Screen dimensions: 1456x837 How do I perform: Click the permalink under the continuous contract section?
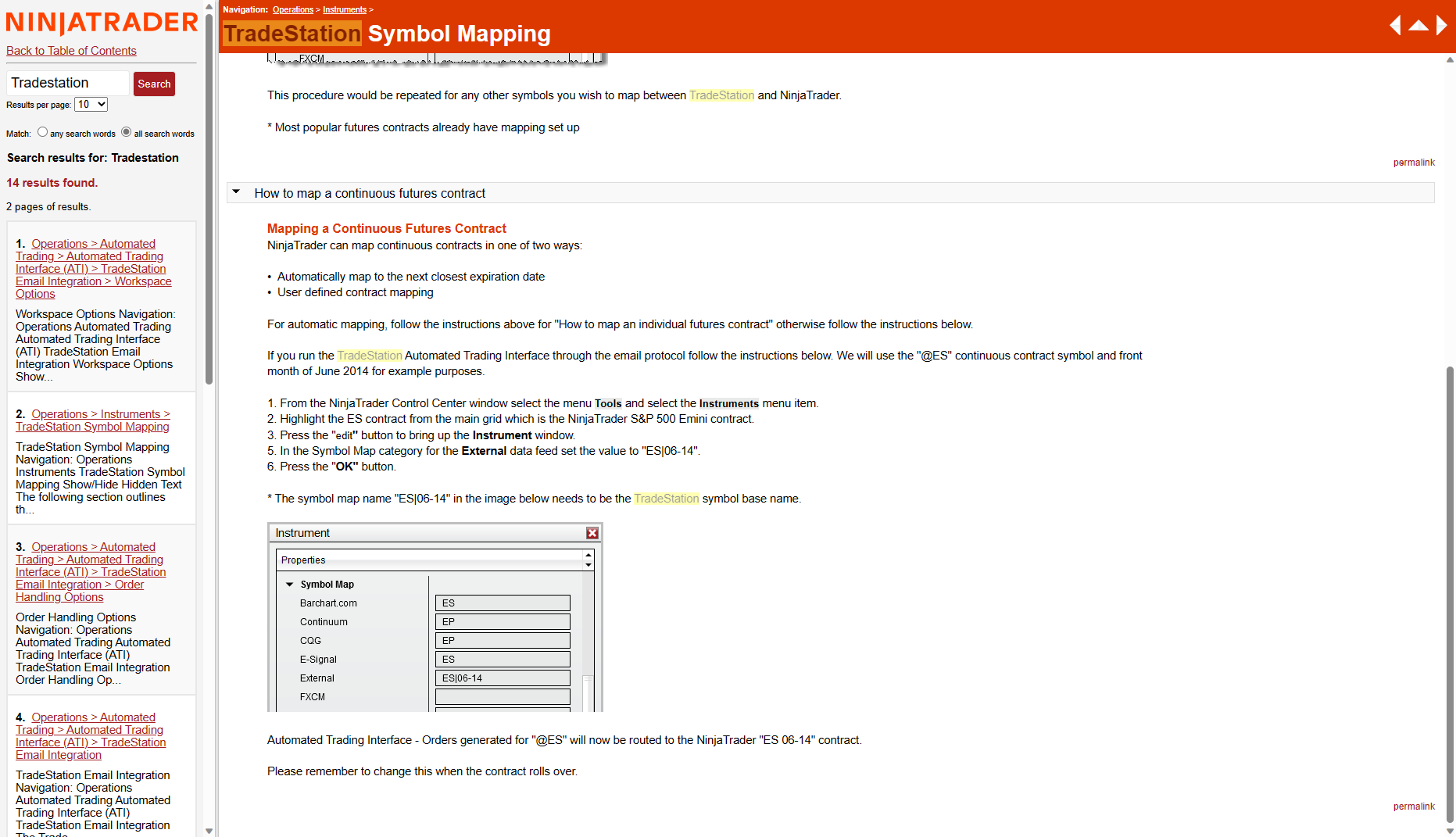click(x=1414, y=807)
